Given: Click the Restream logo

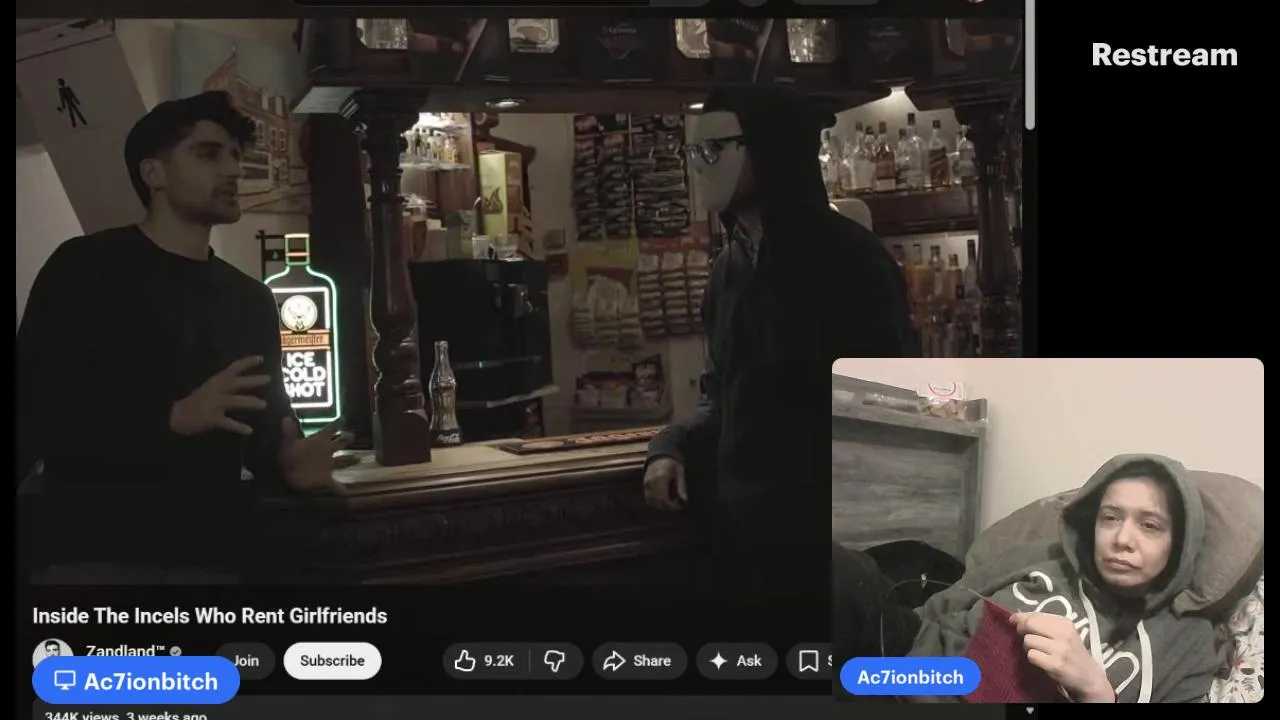Looking at the screenshot, I should click(1164, 55).
